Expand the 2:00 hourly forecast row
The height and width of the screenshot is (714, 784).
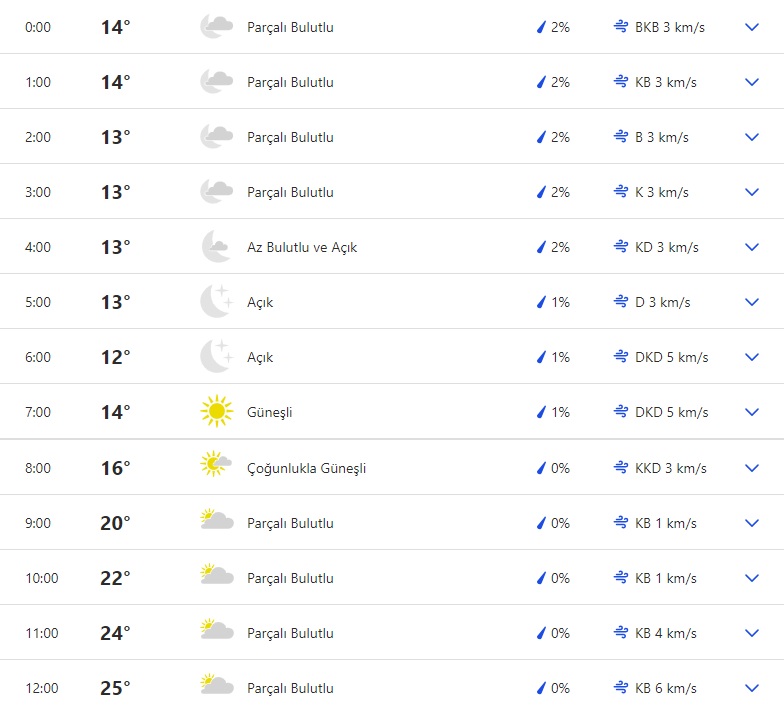click(752, 137)
